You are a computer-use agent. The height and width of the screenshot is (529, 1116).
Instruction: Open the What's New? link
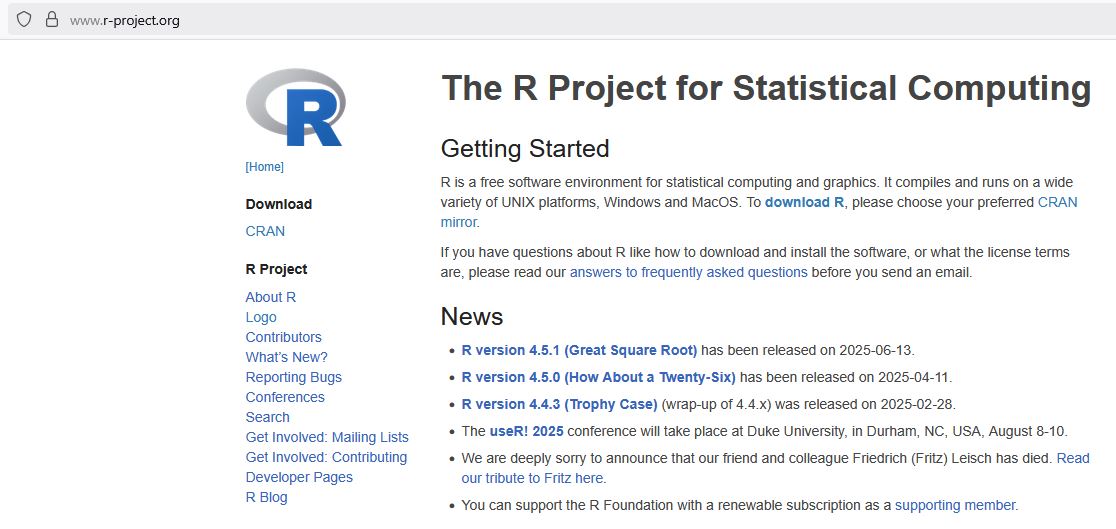pos(287,357)
